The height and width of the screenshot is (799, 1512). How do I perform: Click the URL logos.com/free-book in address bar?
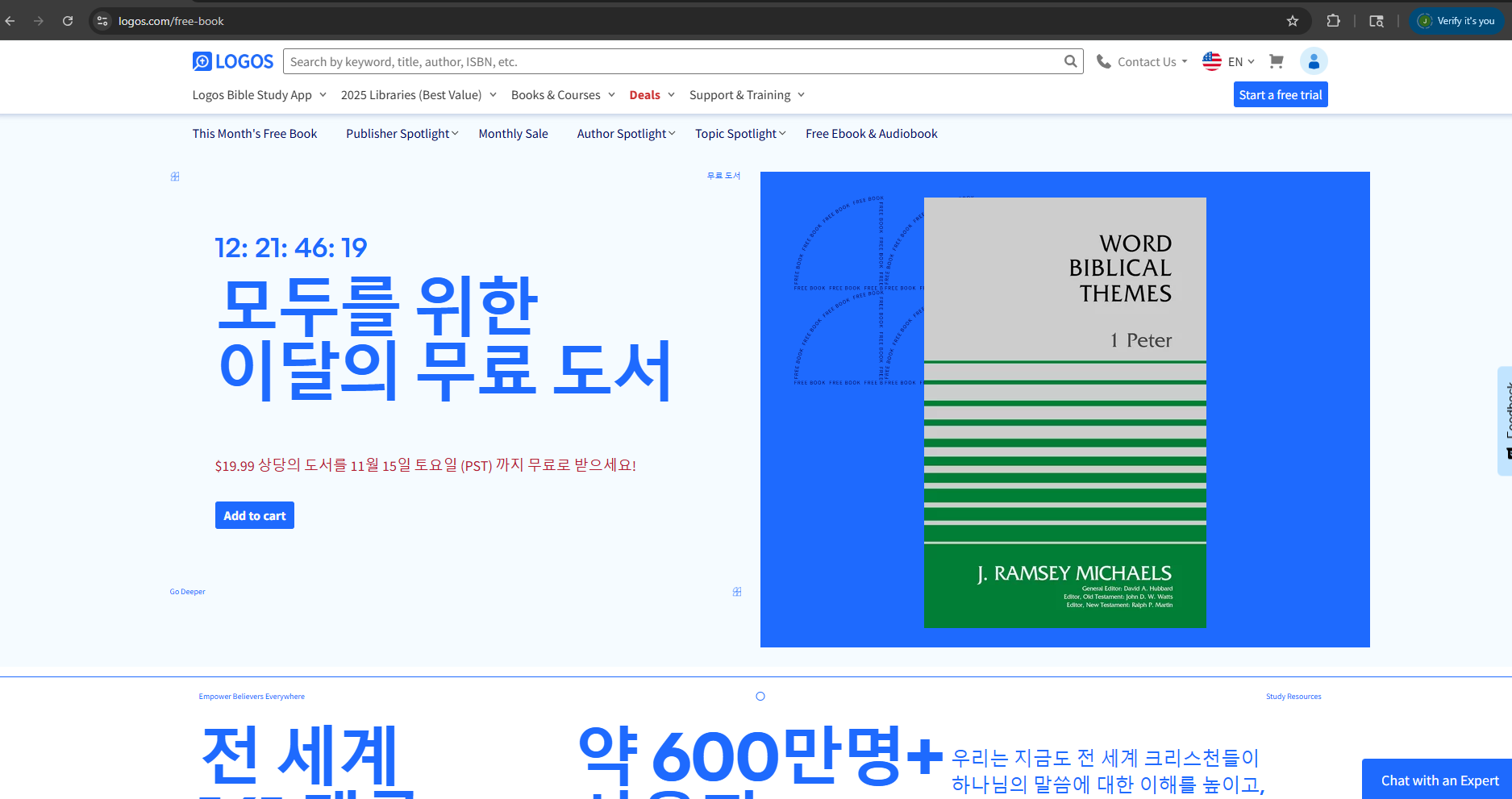(171, 21)
